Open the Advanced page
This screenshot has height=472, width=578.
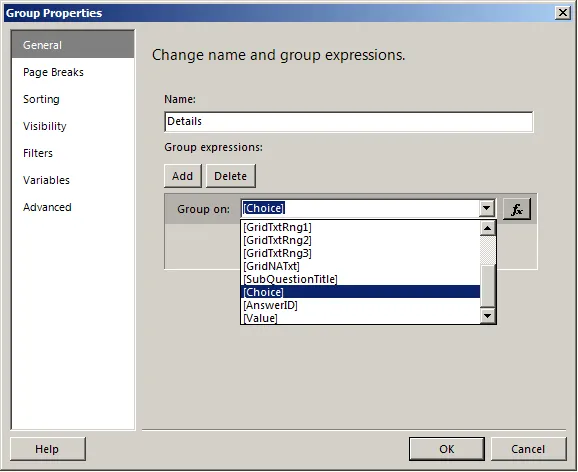[x=73, y=207]
